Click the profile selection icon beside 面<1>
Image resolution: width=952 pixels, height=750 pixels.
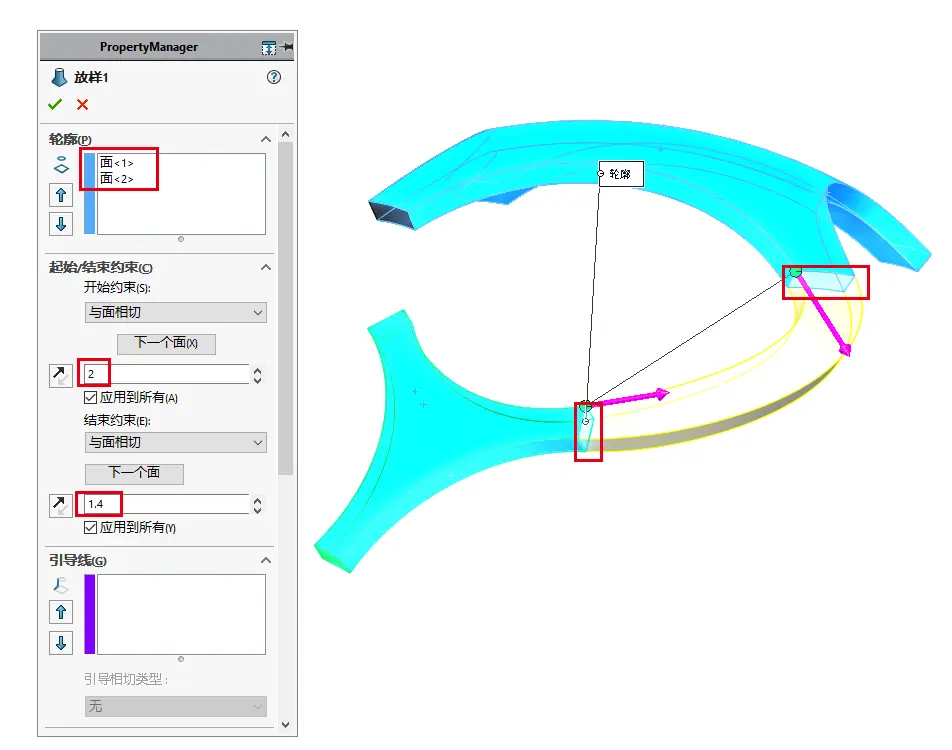click(61, 165)
